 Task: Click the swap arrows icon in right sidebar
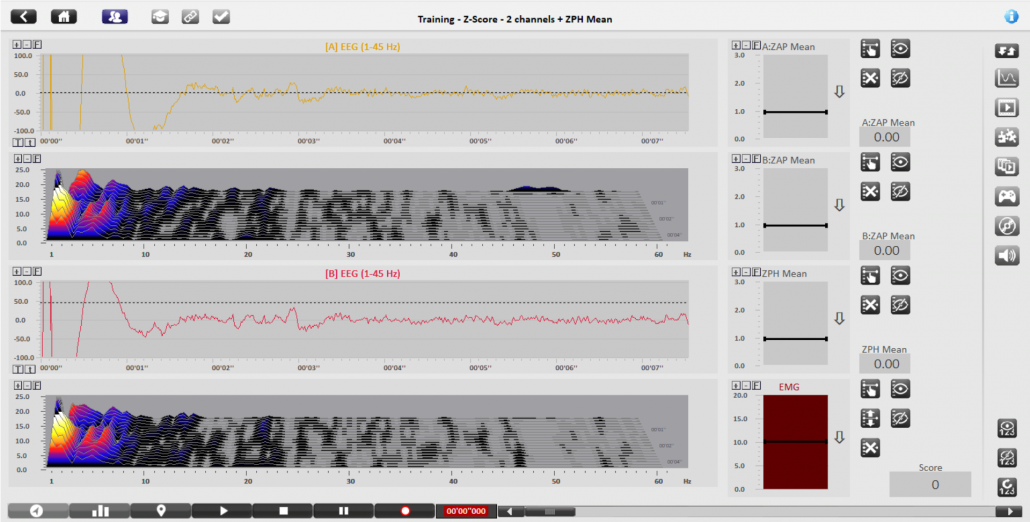tap(1007, 50)
